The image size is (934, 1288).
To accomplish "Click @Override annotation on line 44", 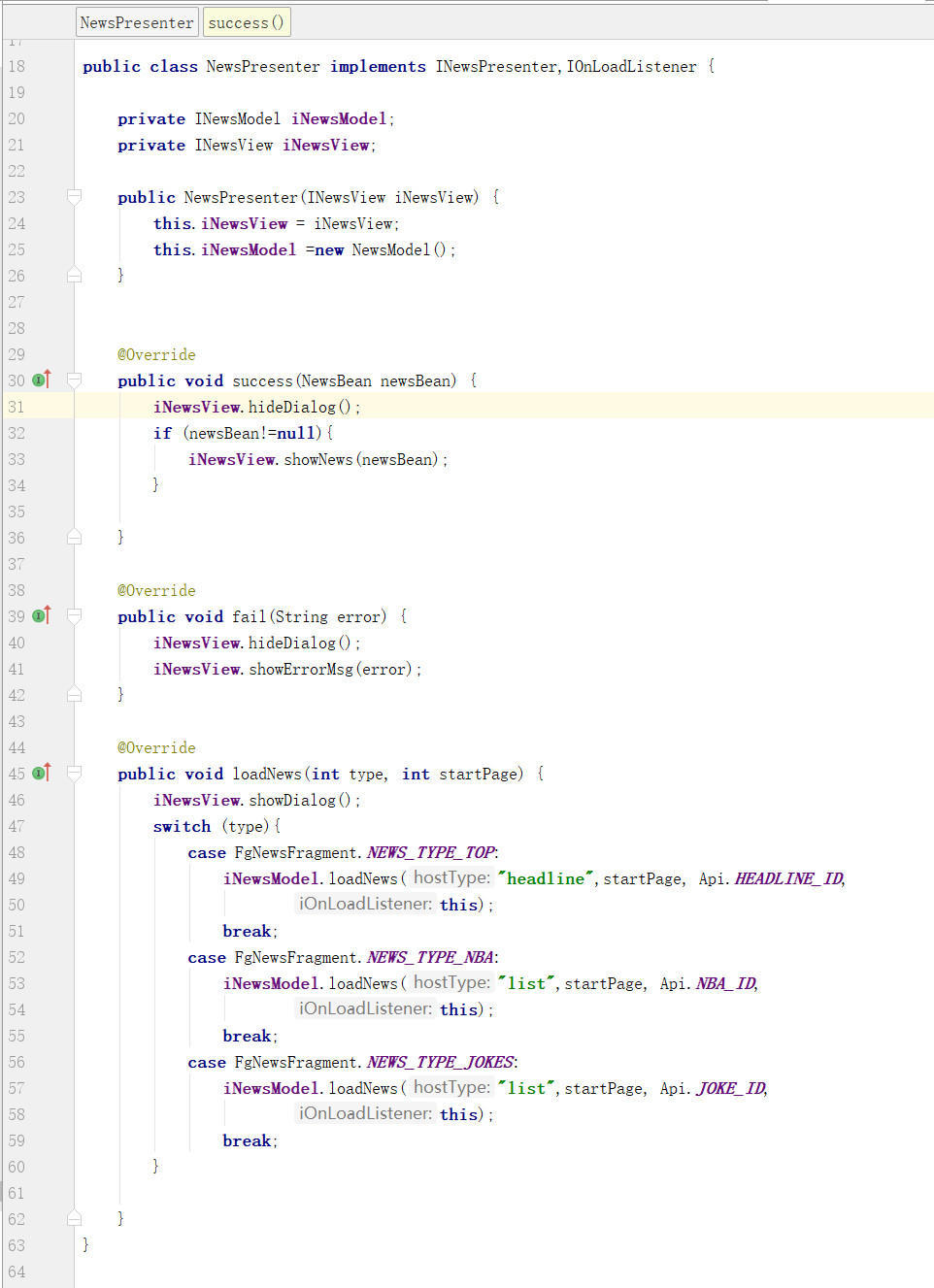I will (156, 747).
